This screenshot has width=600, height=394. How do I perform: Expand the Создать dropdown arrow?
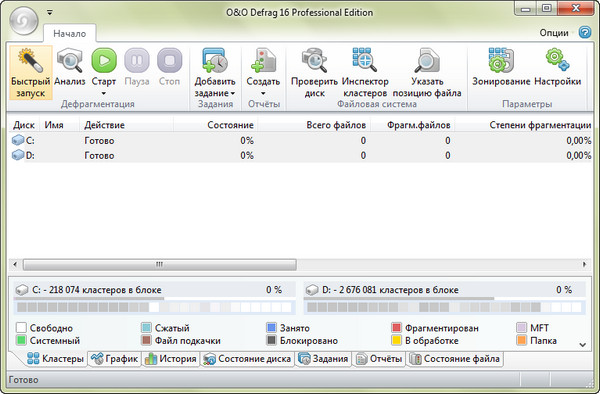click(263, 94)
